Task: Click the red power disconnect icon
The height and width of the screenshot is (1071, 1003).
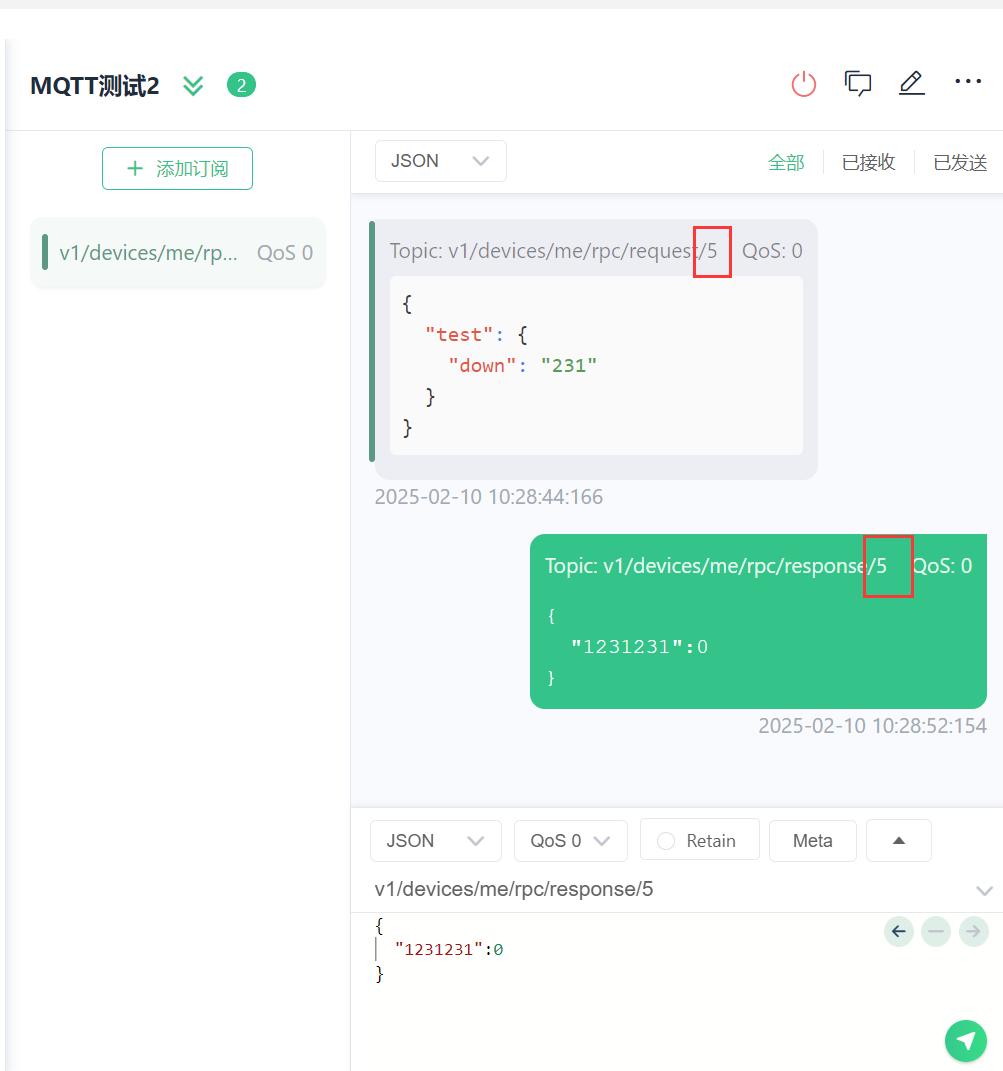Action: point(804,84)
